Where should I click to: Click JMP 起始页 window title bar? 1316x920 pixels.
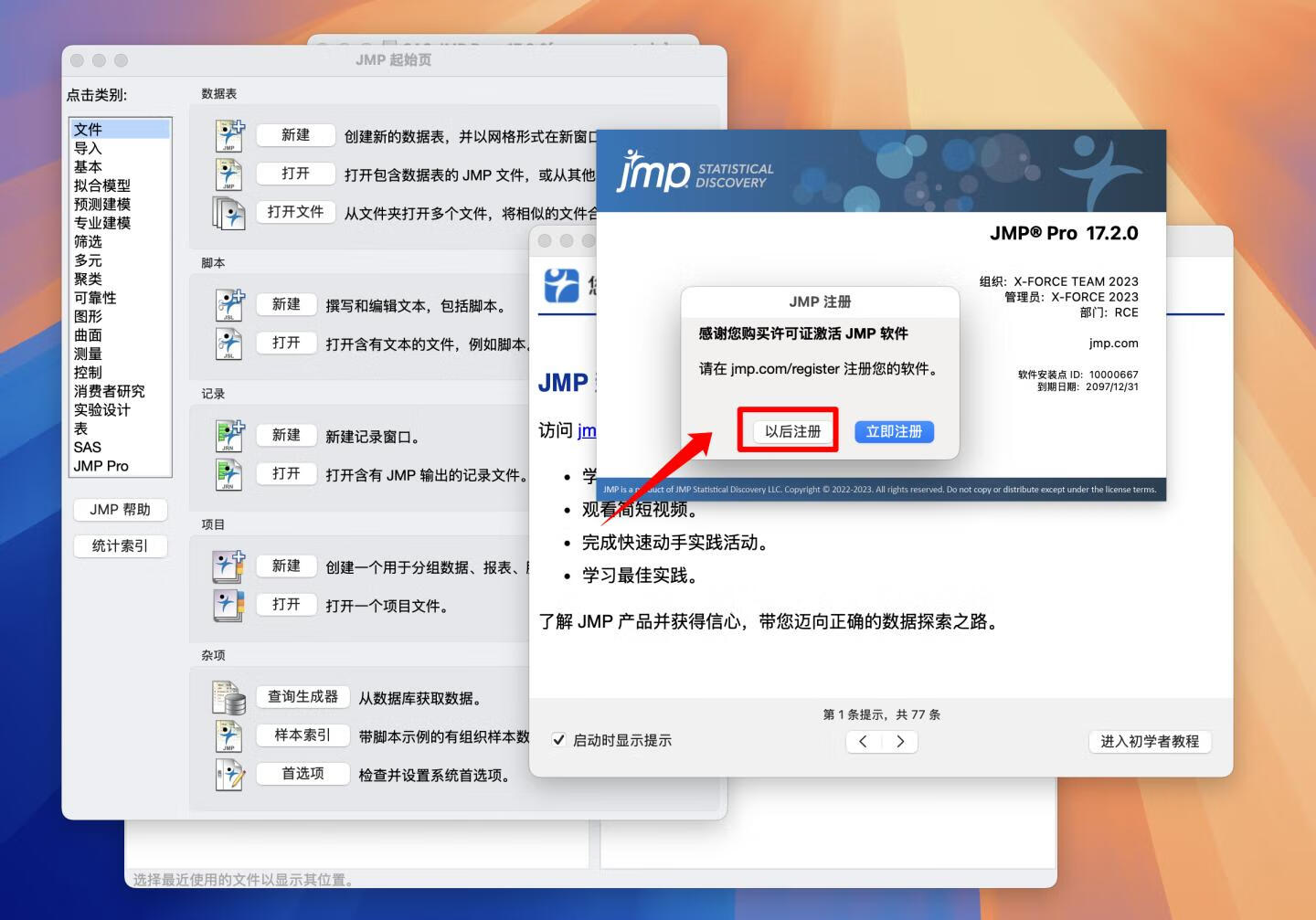(394, 60)
